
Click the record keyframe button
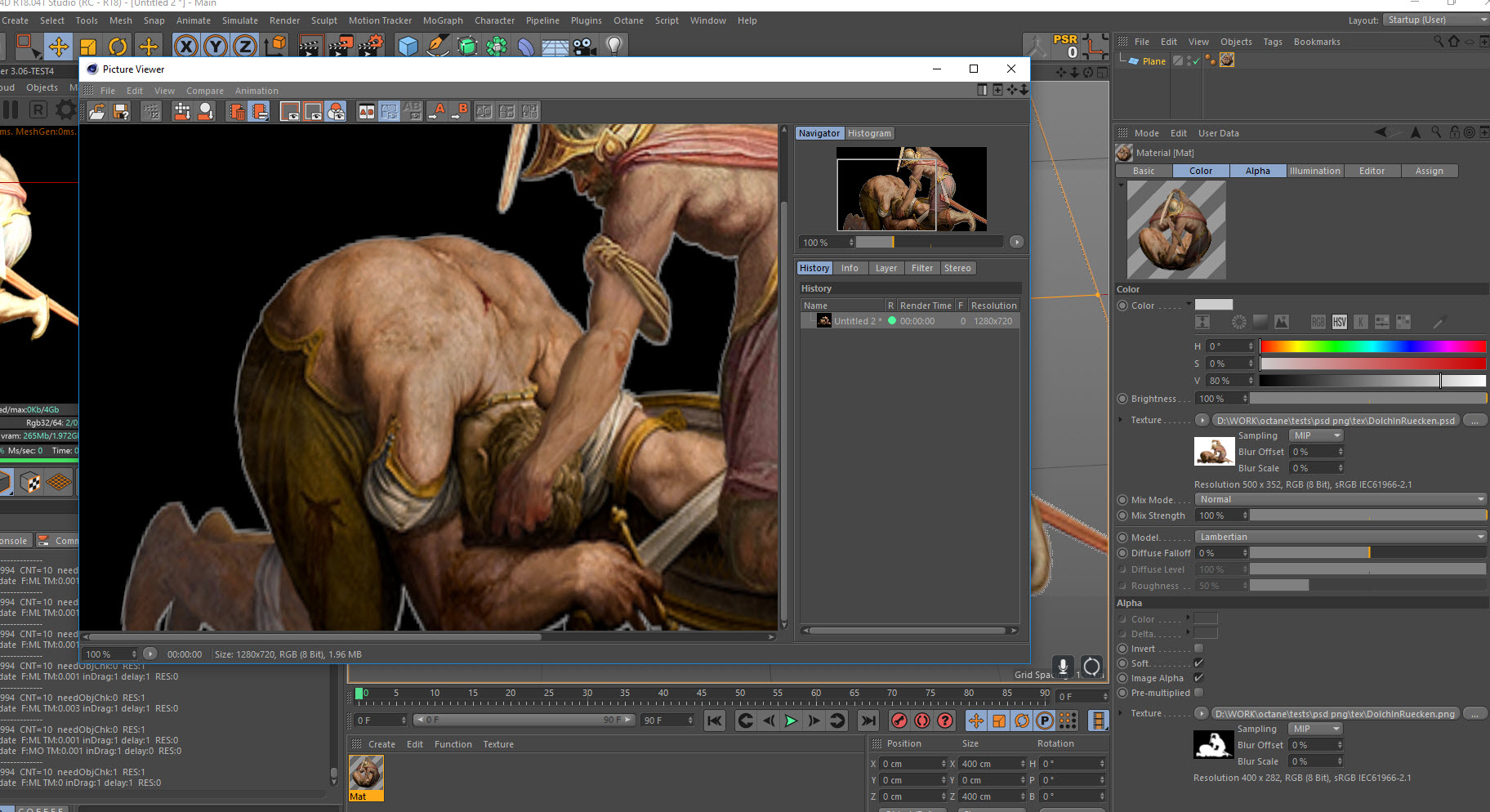coord(899,721)
